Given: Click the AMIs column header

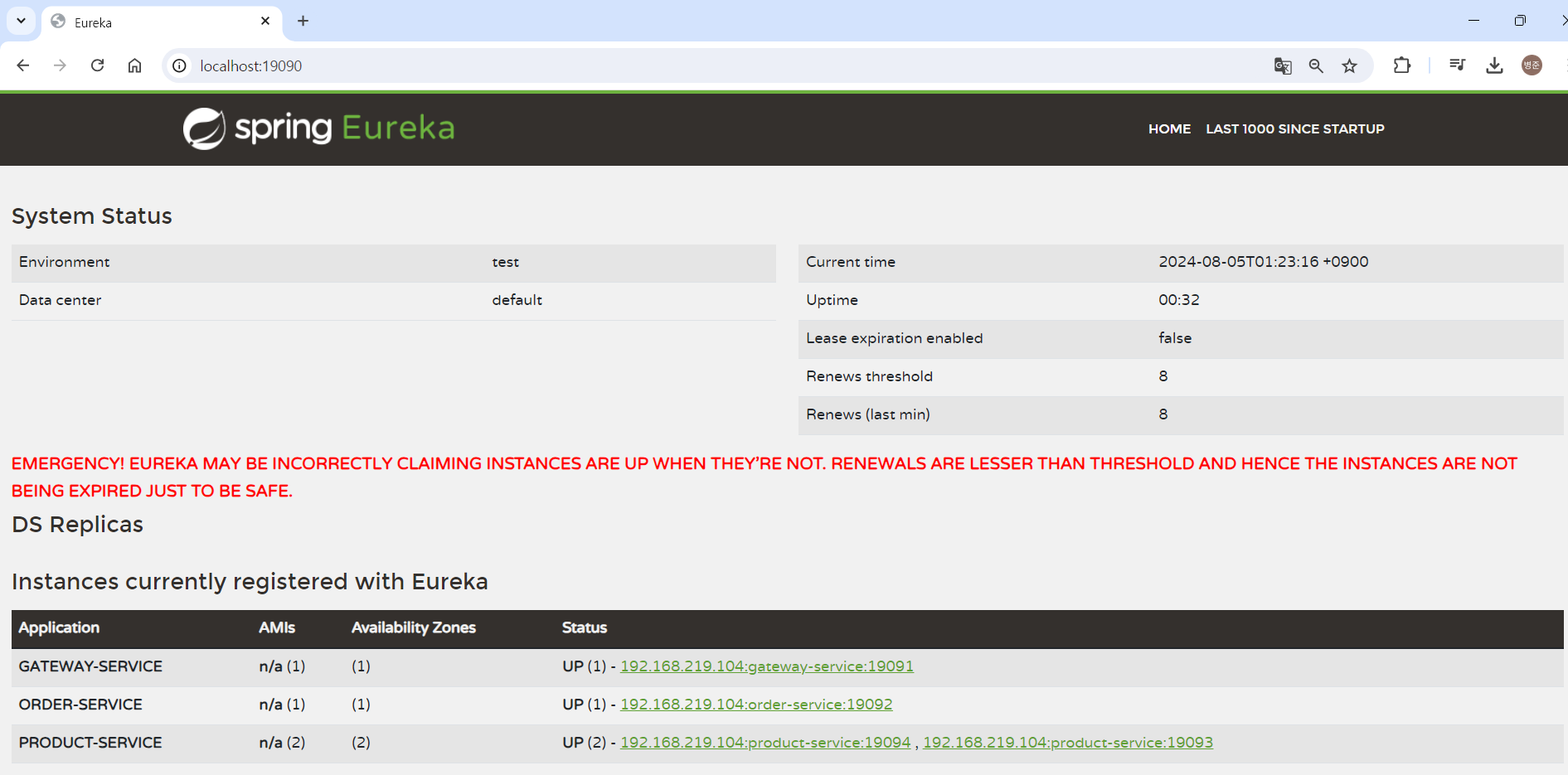Looking at the screenshot, I should click(x=277, y=628).
